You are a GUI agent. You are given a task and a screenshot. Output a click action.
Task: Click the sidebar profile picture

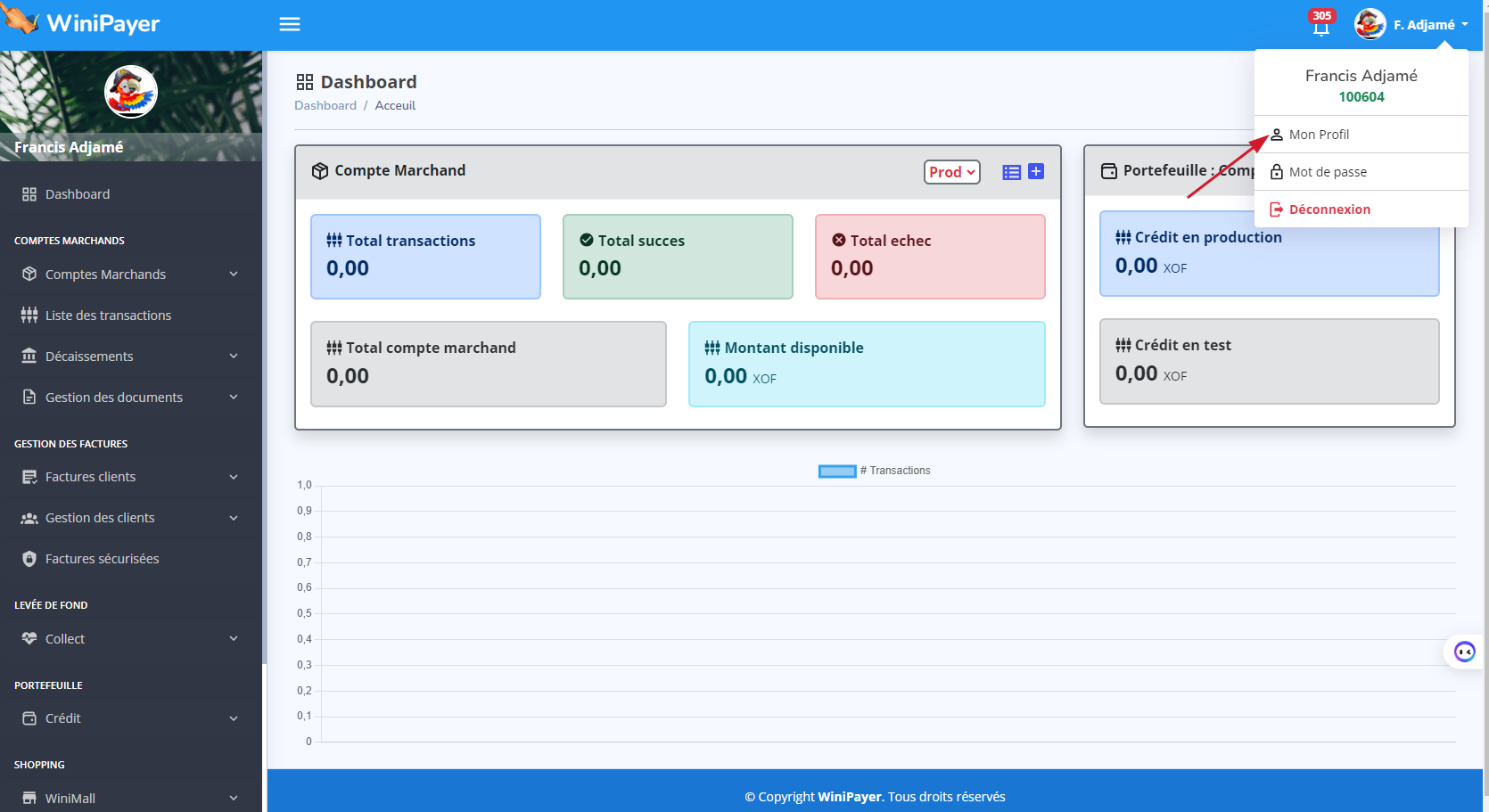point(131,92)
